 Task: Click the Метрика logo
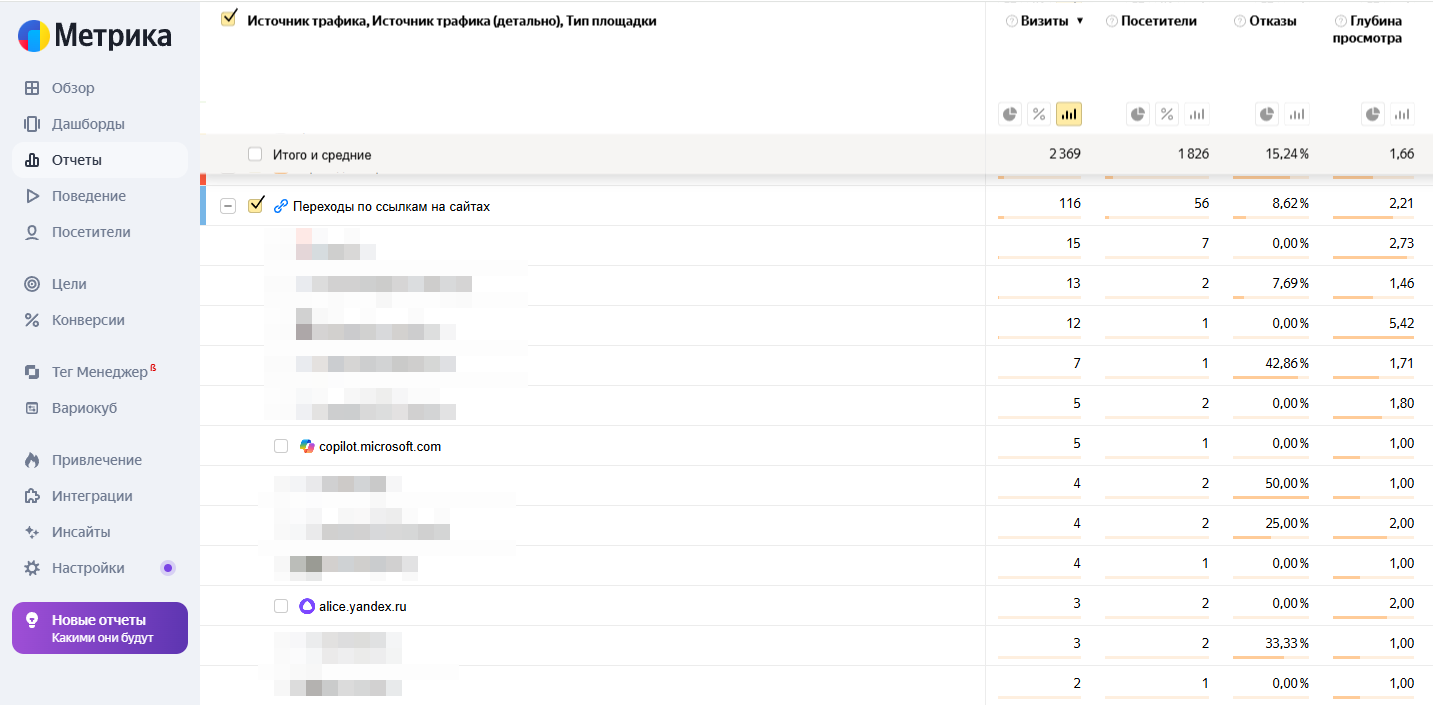(95, 36)
